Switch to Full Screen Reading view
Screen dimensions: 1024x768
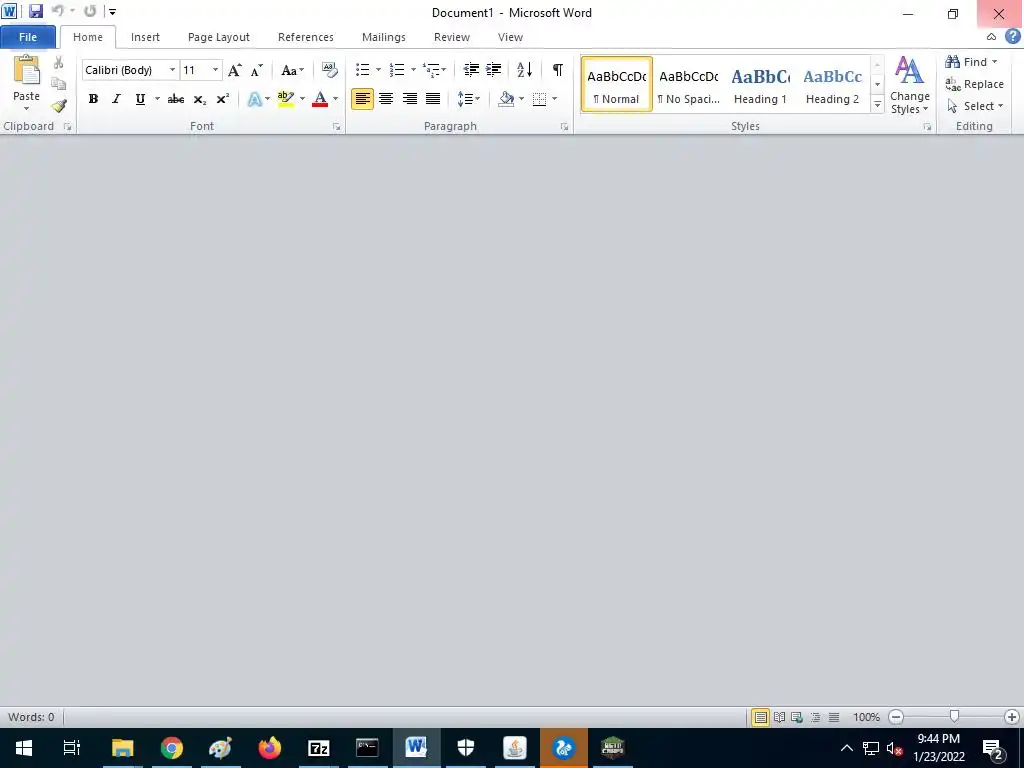779,717
